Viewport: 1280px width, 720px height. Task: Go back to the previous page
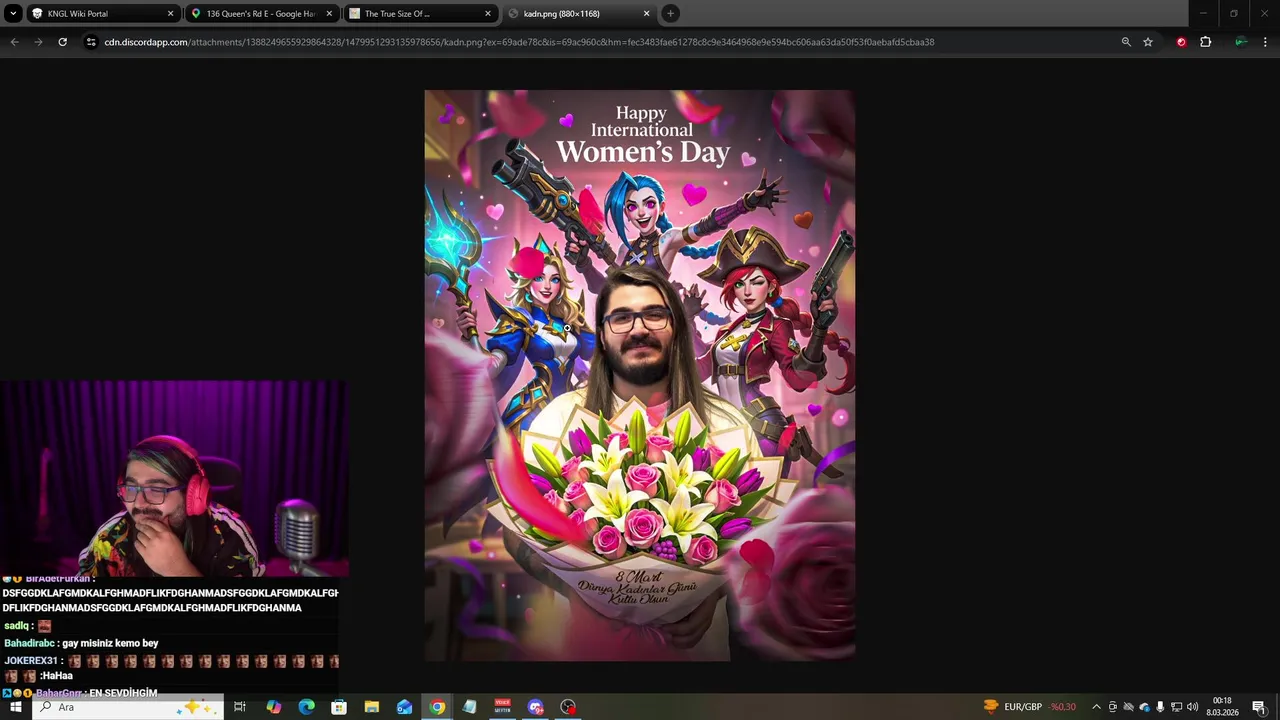[x=14, y=42]
